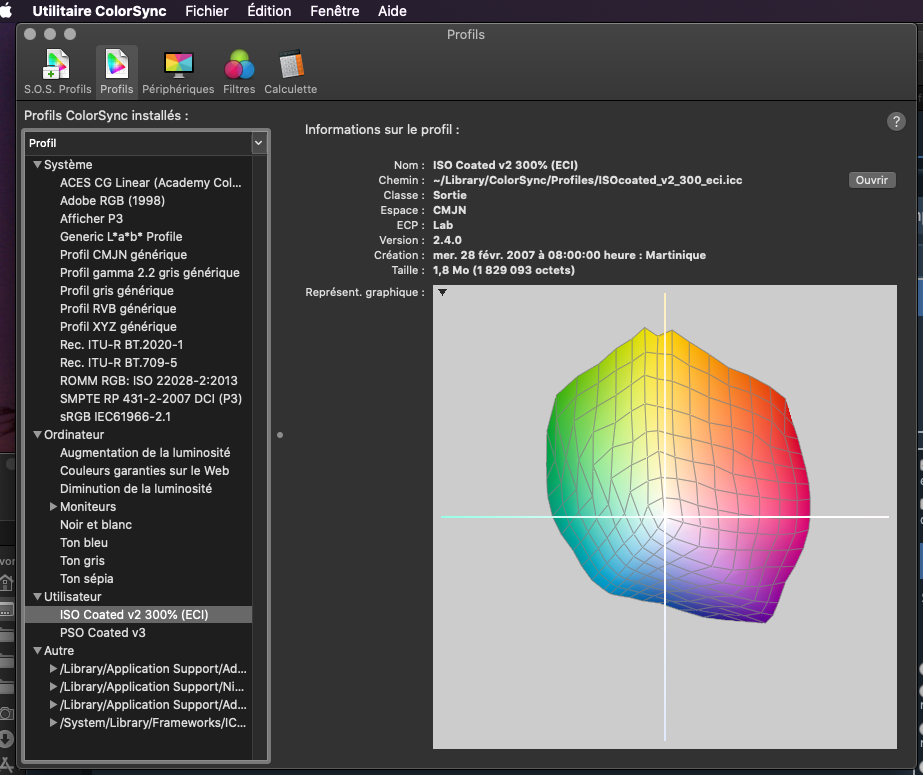The height and width of the screenshot is (775, 923).
Task: Collapse the Système group
Action: click(37, 165)
